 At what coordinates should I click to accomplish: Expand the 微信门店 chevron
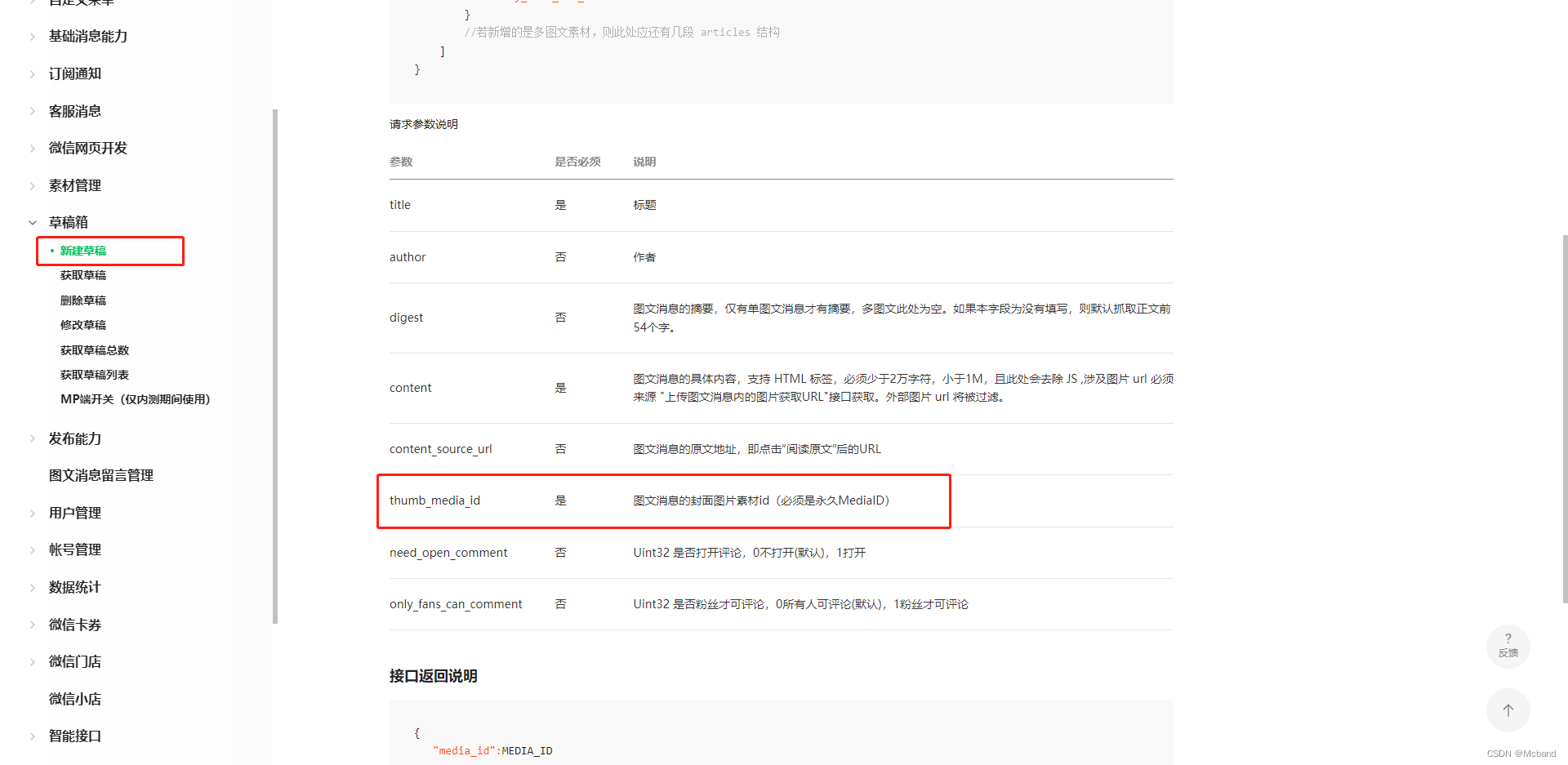pyautogui.click(x=33, y=662)
